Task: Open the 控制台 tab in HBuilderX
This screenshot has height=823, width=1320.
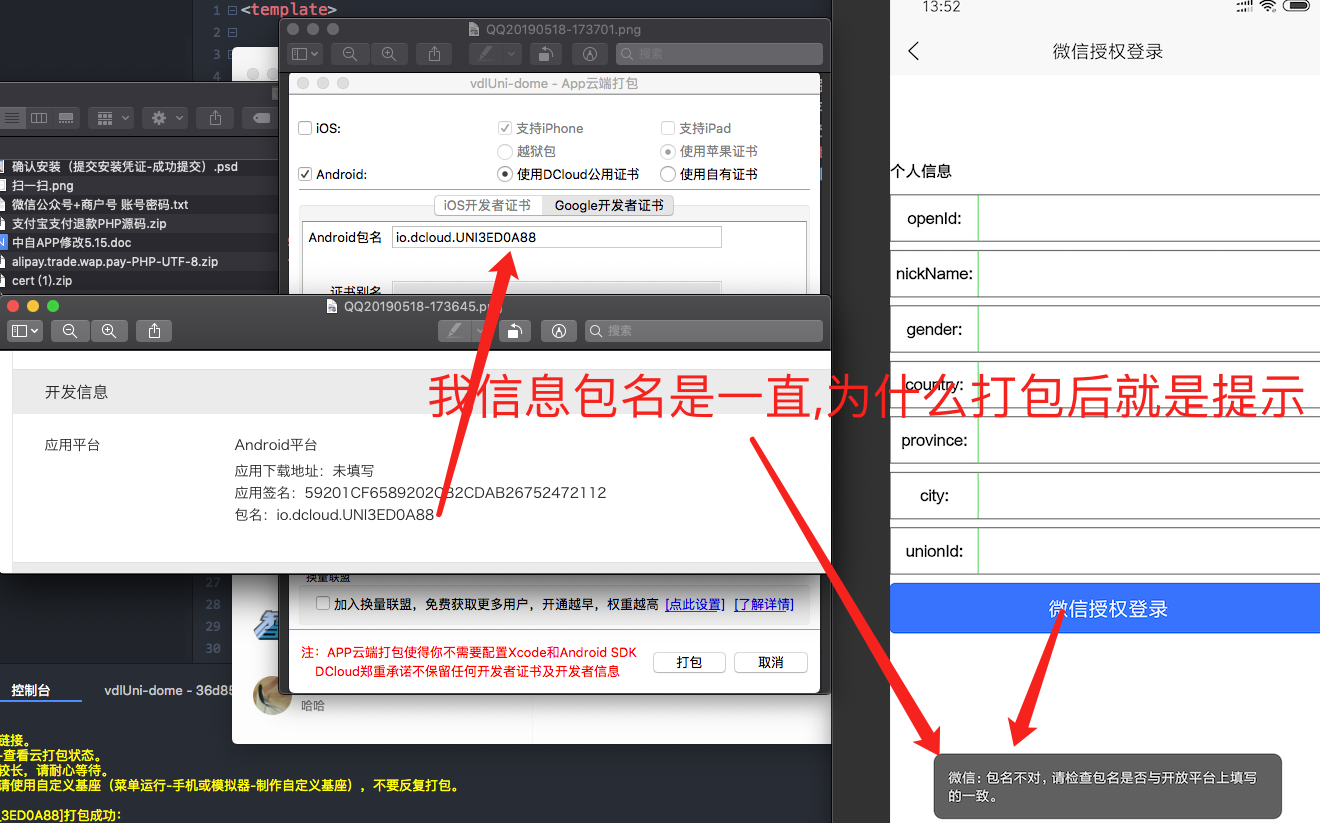Action: (x=31, y=690)
